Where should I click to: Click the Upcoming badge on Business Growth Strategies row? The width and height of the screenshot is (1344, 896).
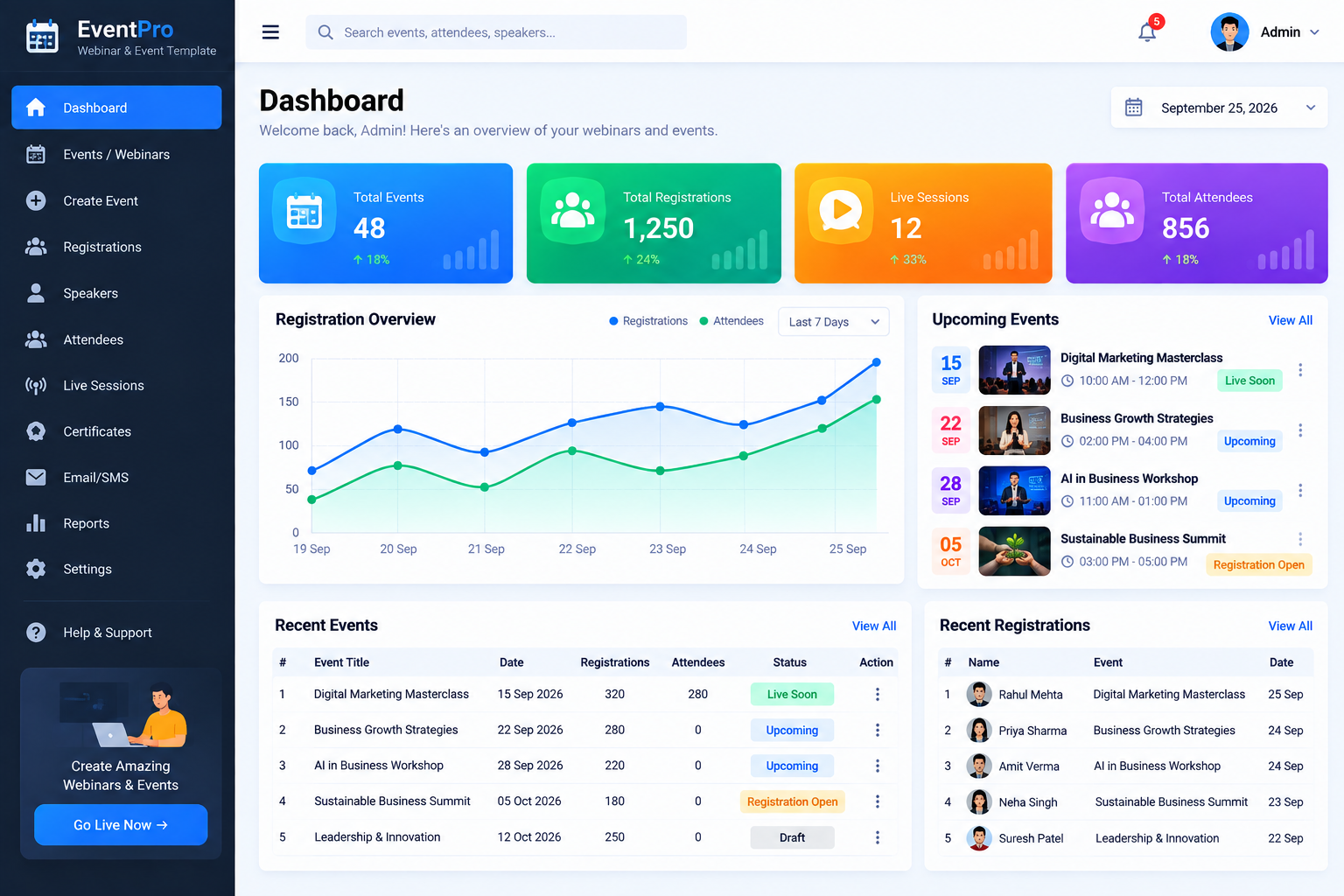click(x=792, y=730)
